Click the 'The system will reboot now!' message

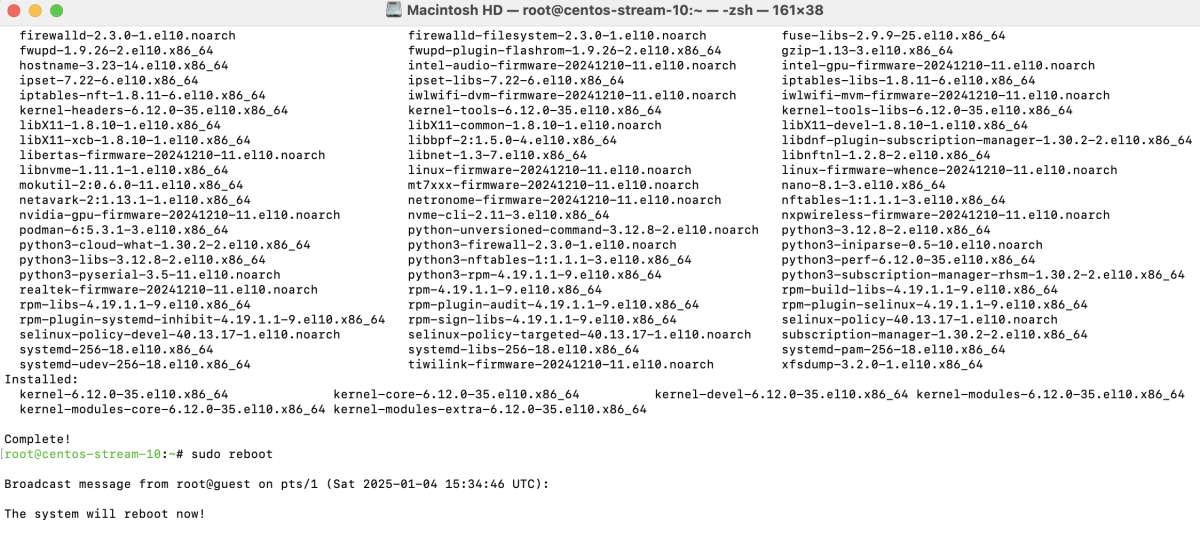(x=105, y=514)
